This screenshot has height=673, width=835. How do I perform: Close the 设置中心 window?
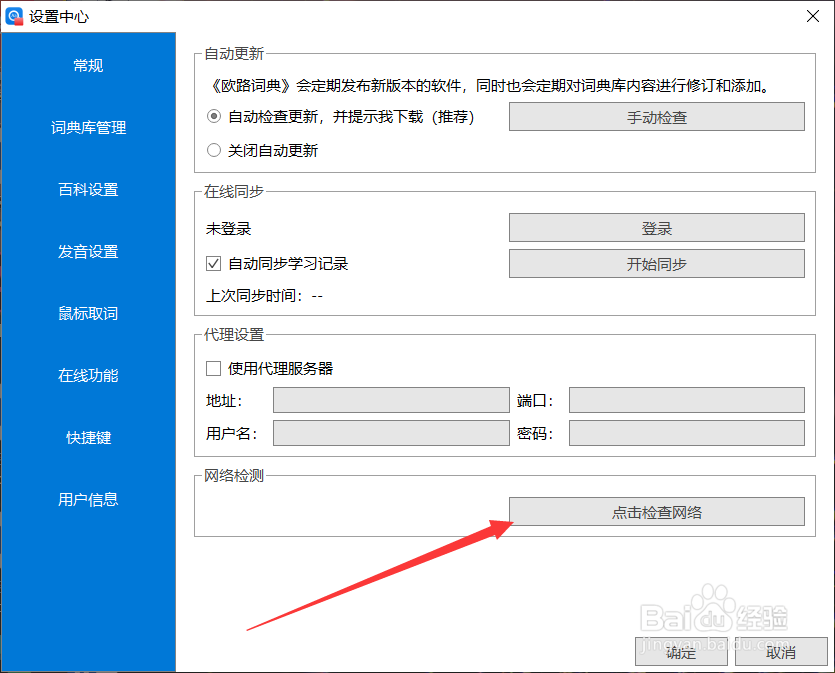coord(813,16)
